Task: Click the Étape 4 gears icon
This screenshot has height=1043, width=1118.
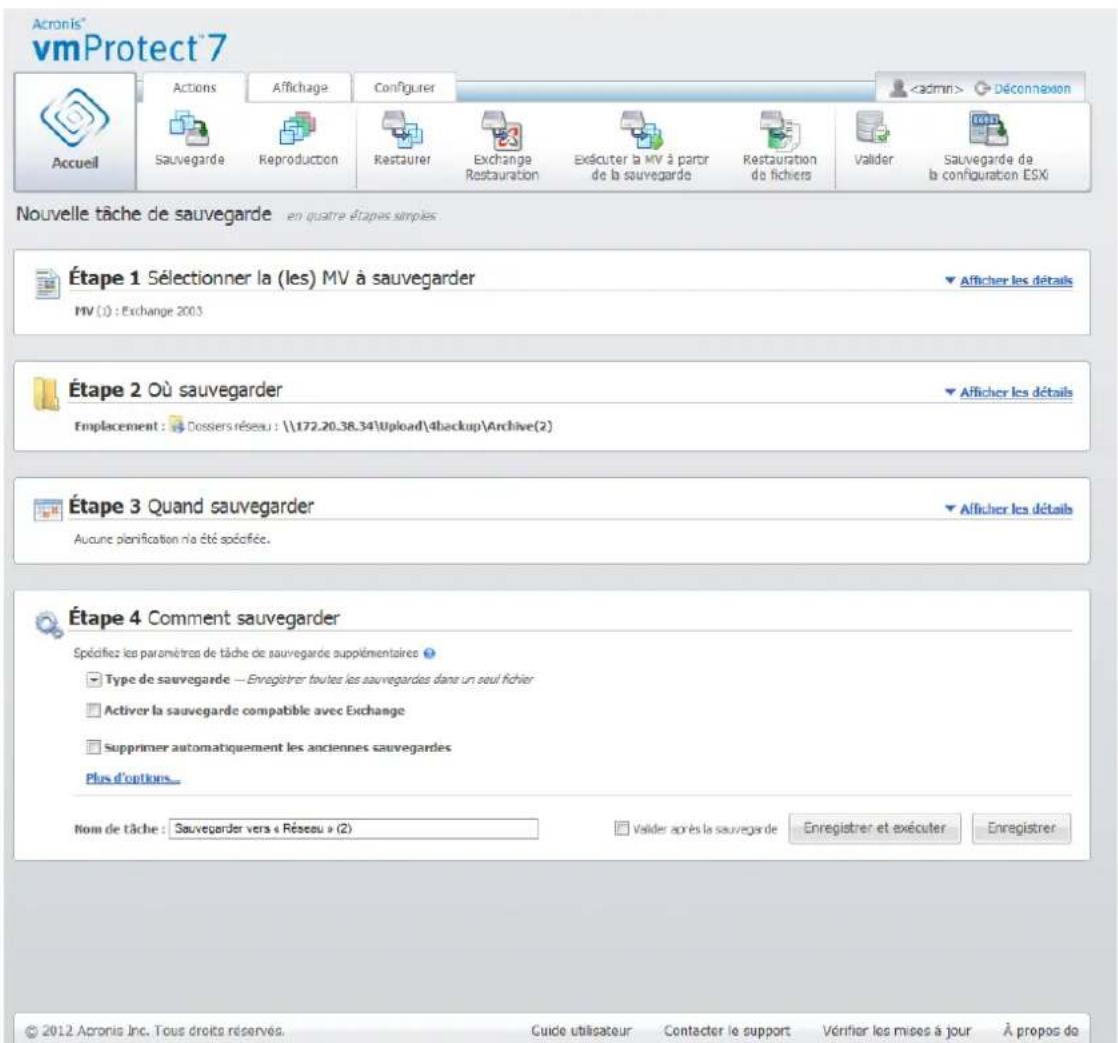Action: tap(48, 625)
